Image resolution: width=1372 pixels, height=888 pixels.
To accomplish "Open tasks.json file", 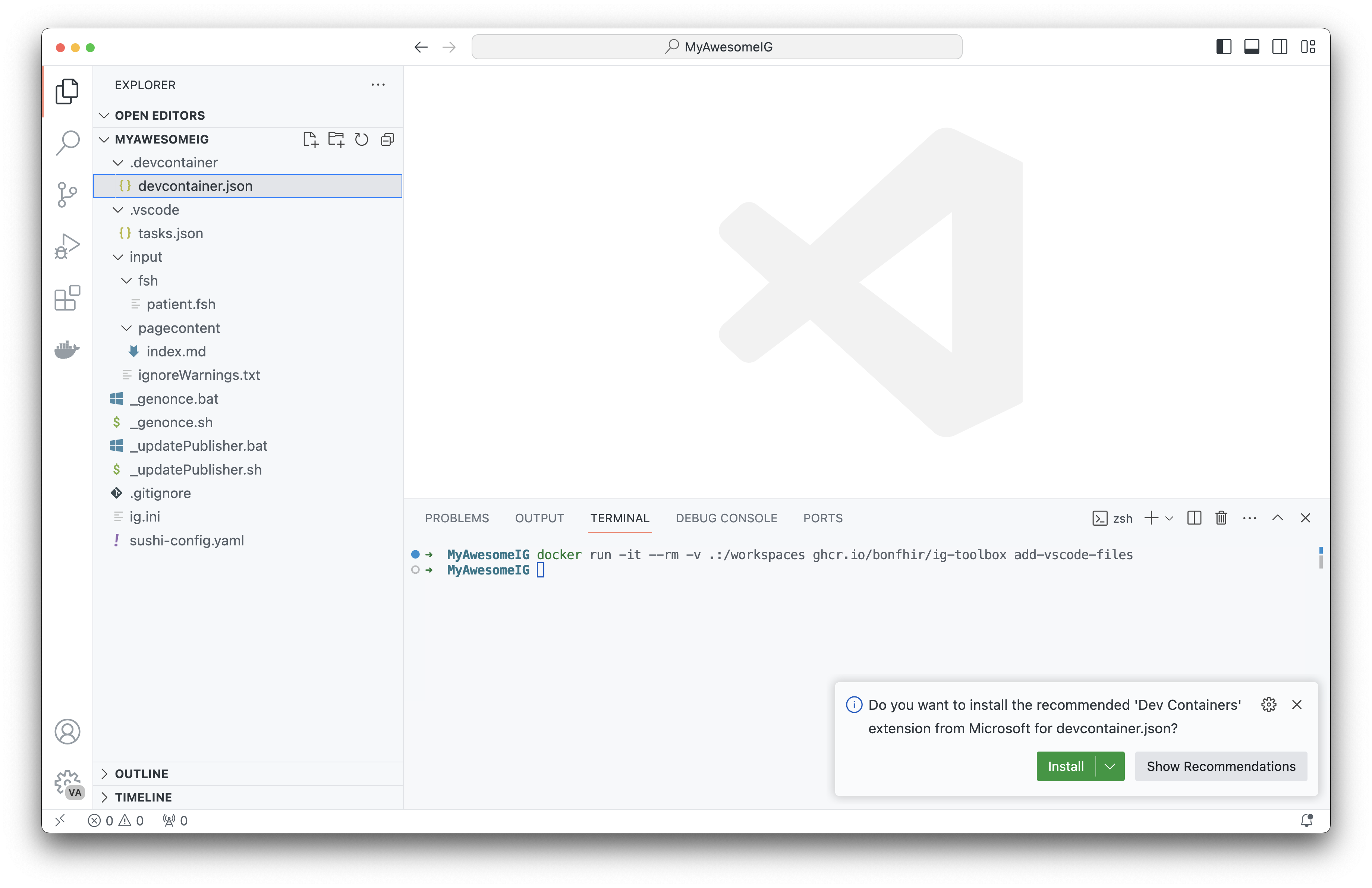I will 248,233.
